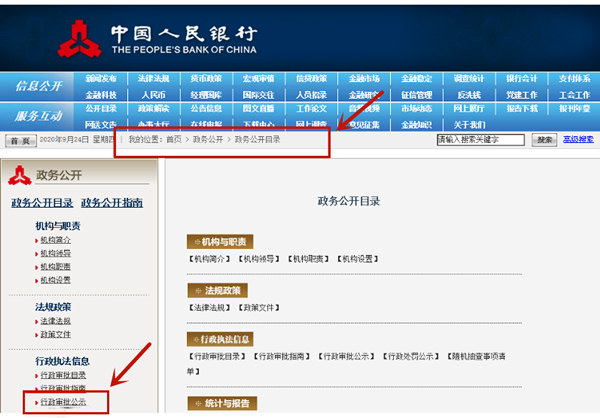Click the 首页 button beside the date
The image size is (600, 418).
click(21, 140)
